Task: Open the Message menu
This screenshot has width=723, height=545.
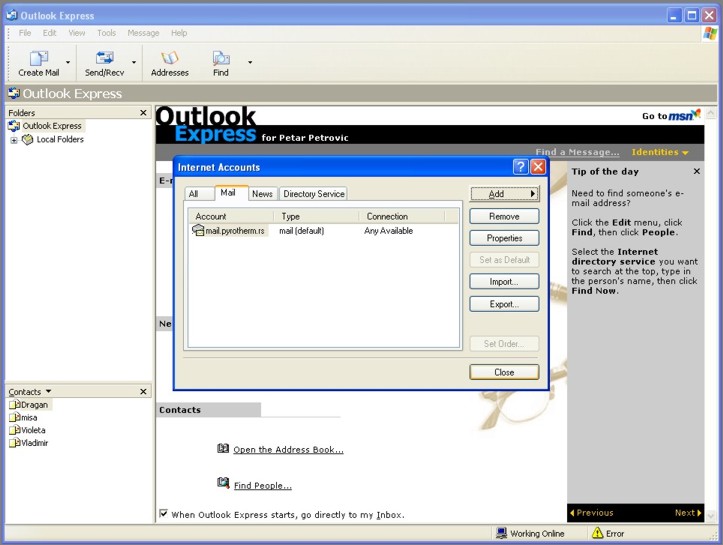Action: pos(143,33)
